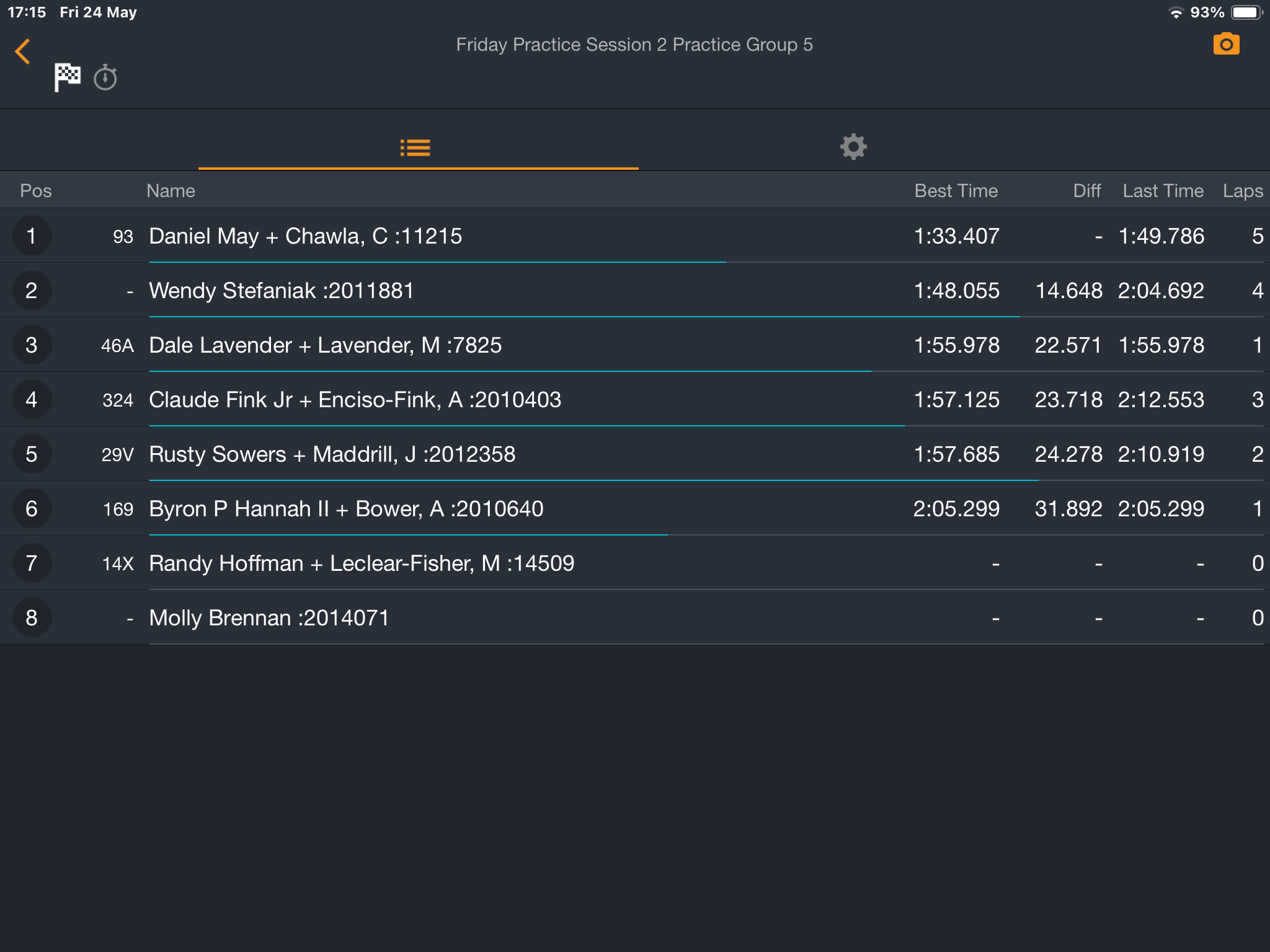This screenshot has width=1270, height=952.
Task: Select position 4 circle badge
Action: [32, 399]
